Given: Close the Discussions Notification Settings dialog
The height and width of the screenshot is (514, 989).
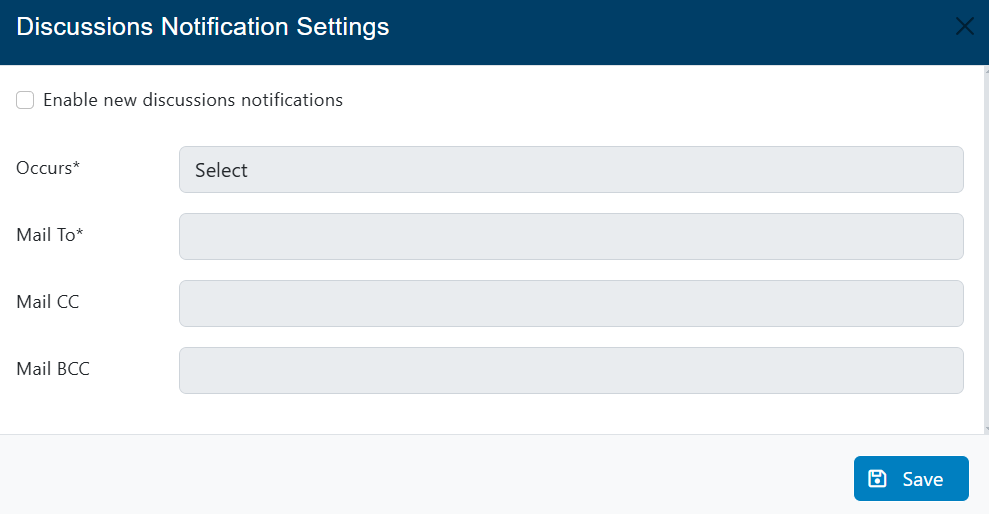Looking at the screenshot, I should (x=965, y=27).
